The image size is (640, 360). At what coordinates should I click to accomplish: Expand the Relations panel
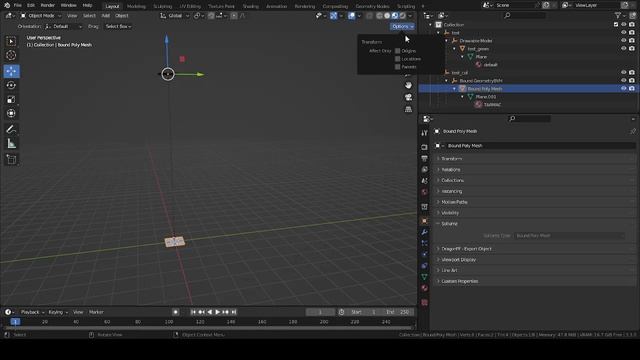click(535, 169)
